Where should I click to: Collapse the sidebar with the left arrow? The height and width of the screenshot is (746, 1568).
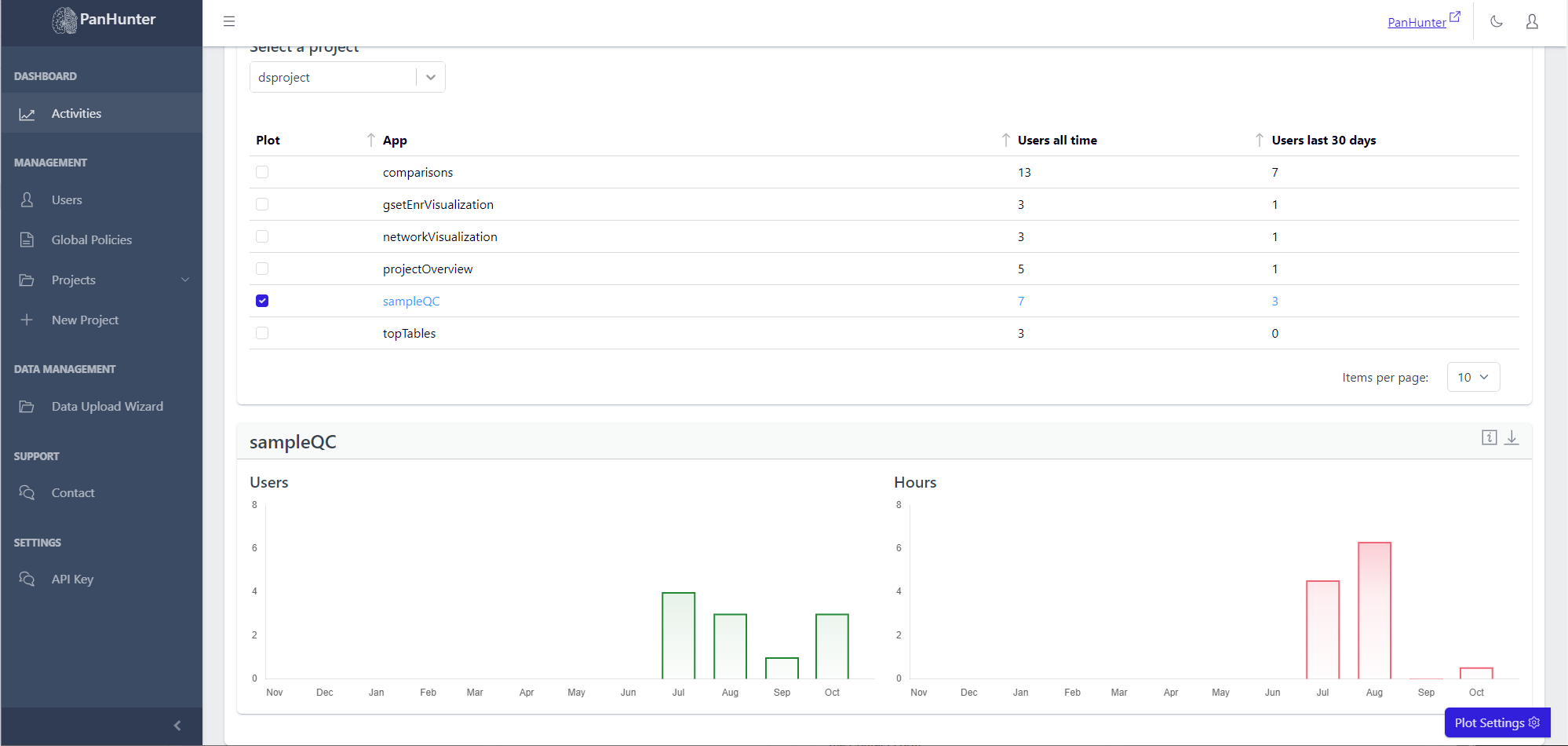pos(177,725)
